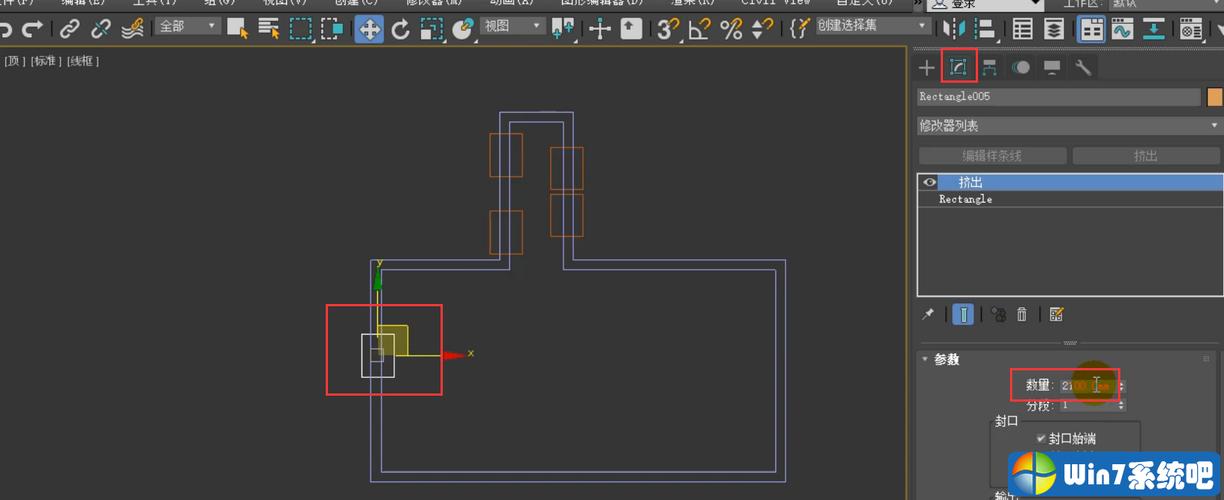This screenshot has height=500, width=1224.
Task: Select the Link tool (chain icon)
Action: pyautogui.click(x=70, y=28)
